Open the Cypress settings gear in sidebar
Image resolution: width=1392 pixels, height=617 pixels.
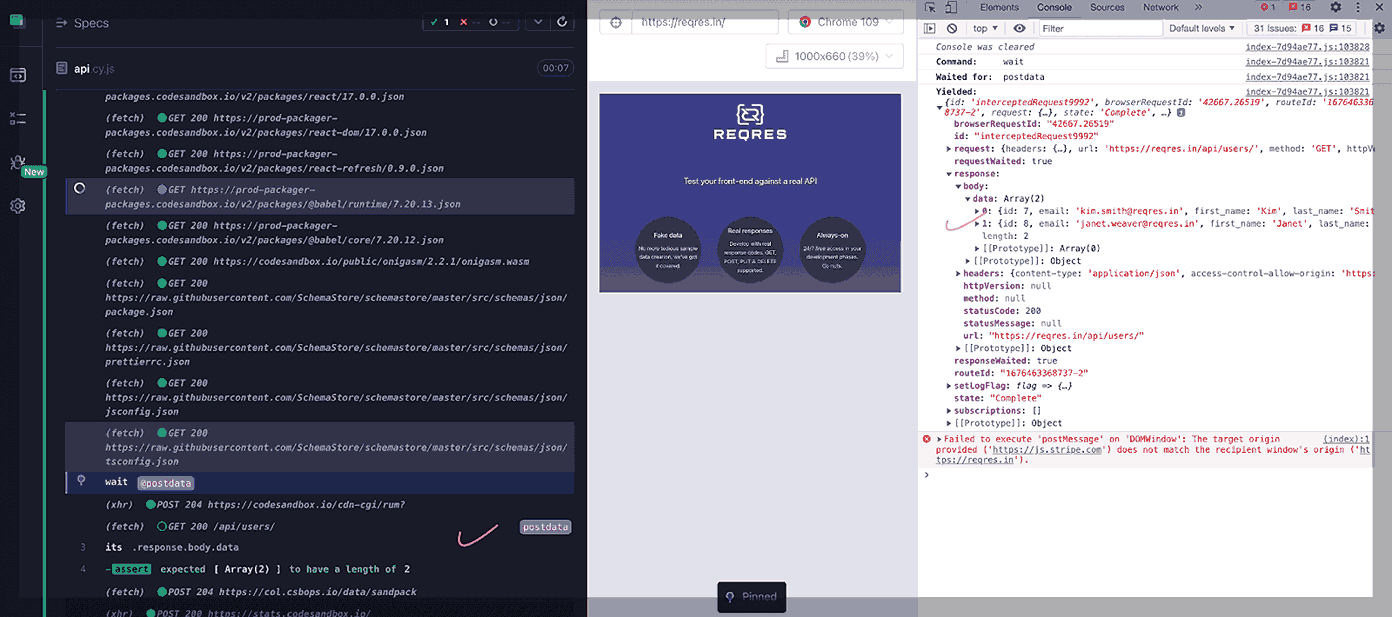[18, 206]
